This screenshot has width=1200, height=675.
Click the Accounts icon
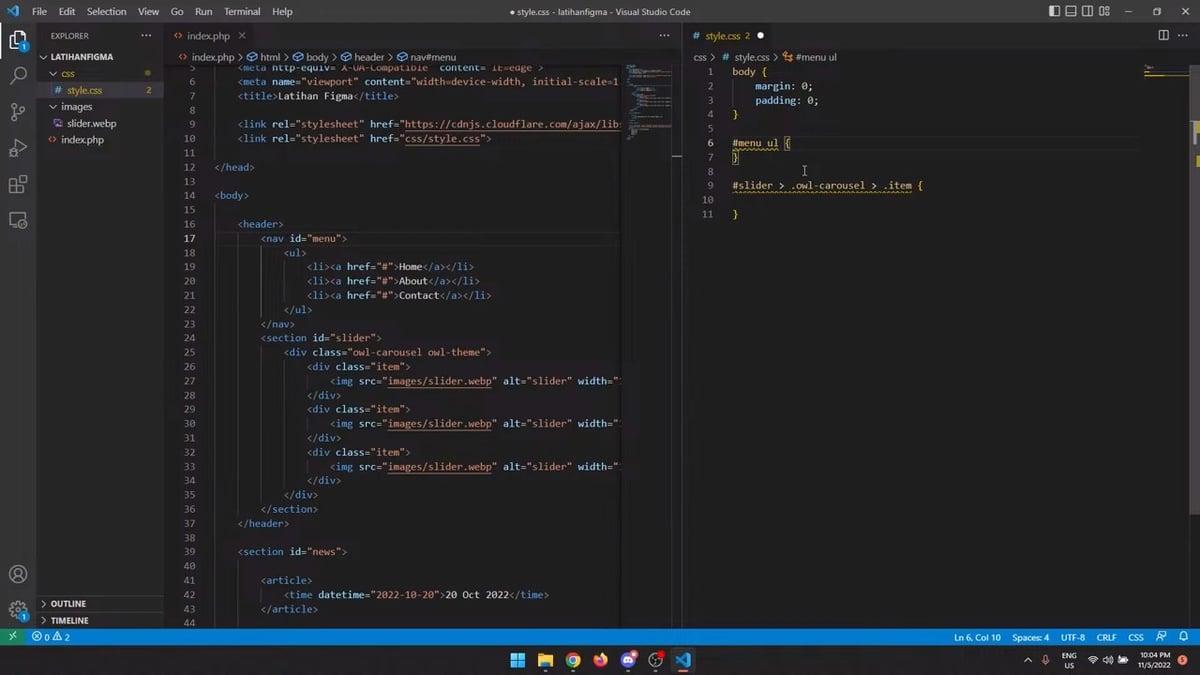click(18, 575)
